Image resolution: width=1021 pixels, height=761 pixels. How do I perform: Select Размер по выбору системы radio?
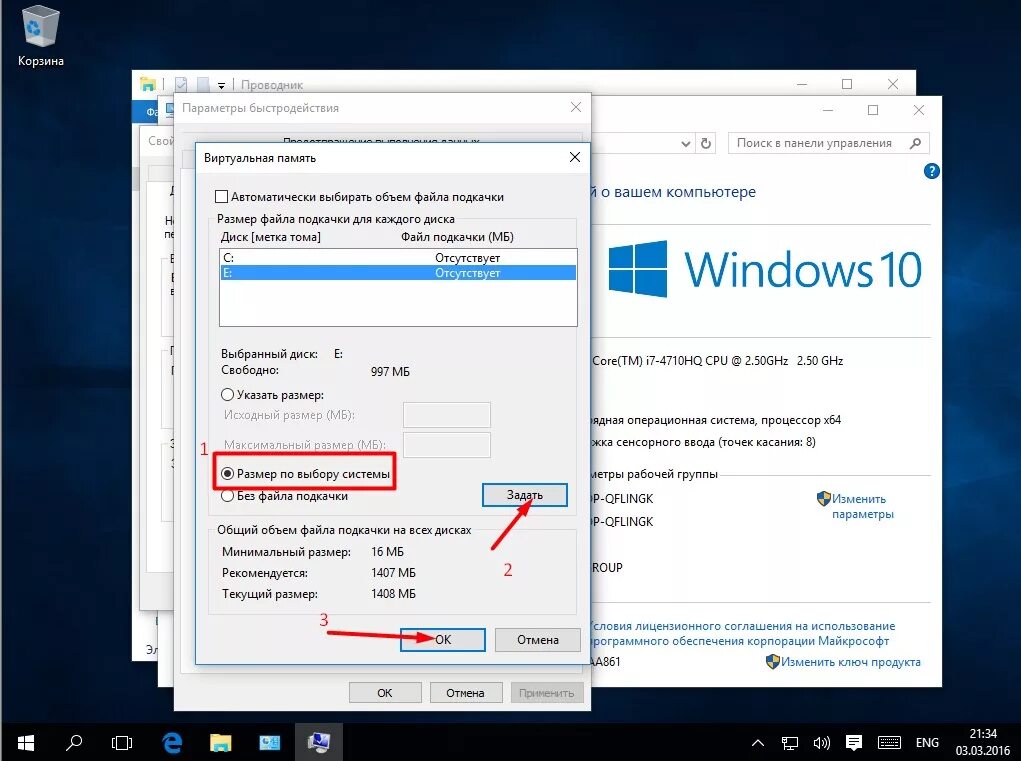(x=227, y=474)
